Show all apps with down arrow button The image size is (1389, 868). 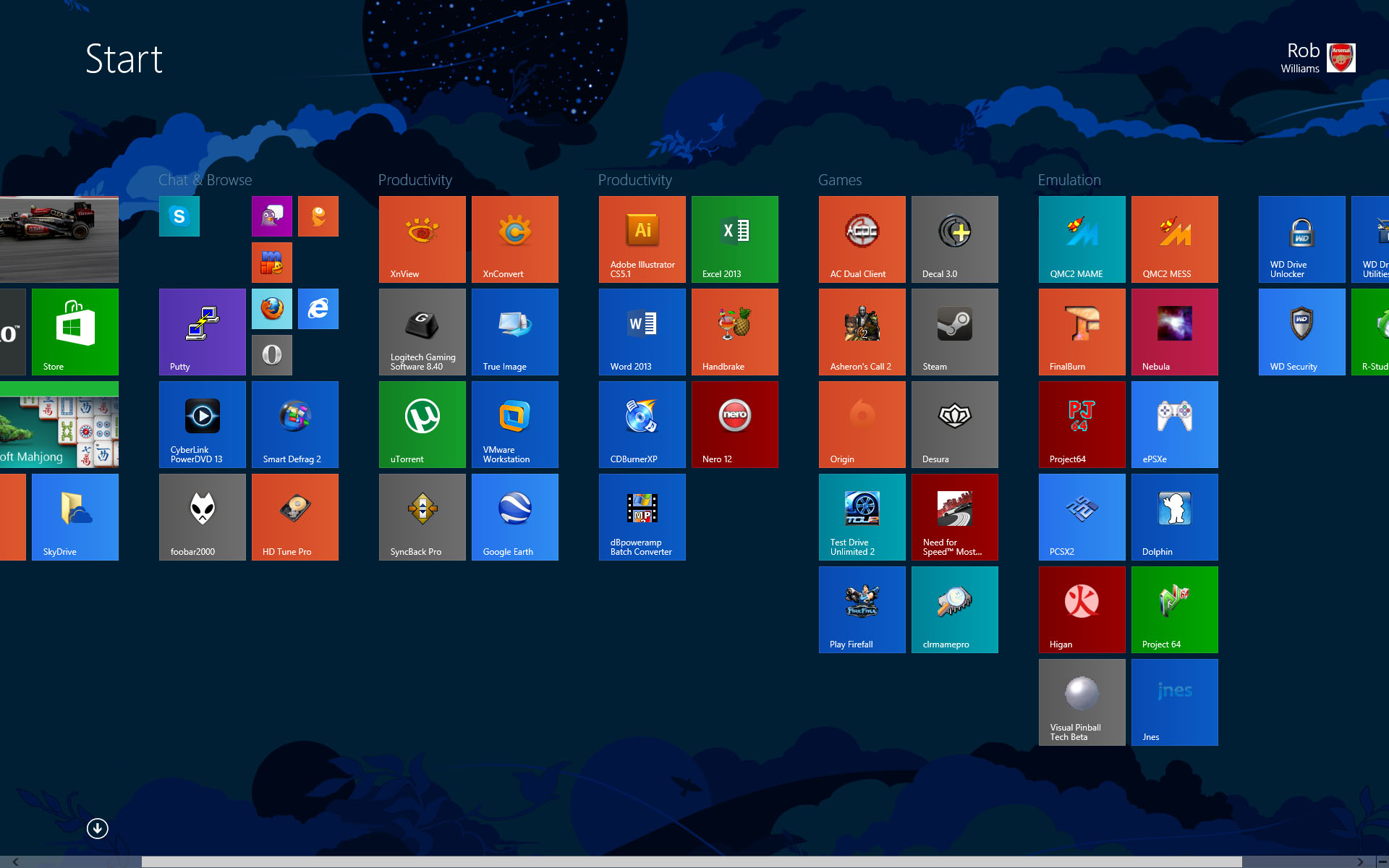(x=98, y=828)
